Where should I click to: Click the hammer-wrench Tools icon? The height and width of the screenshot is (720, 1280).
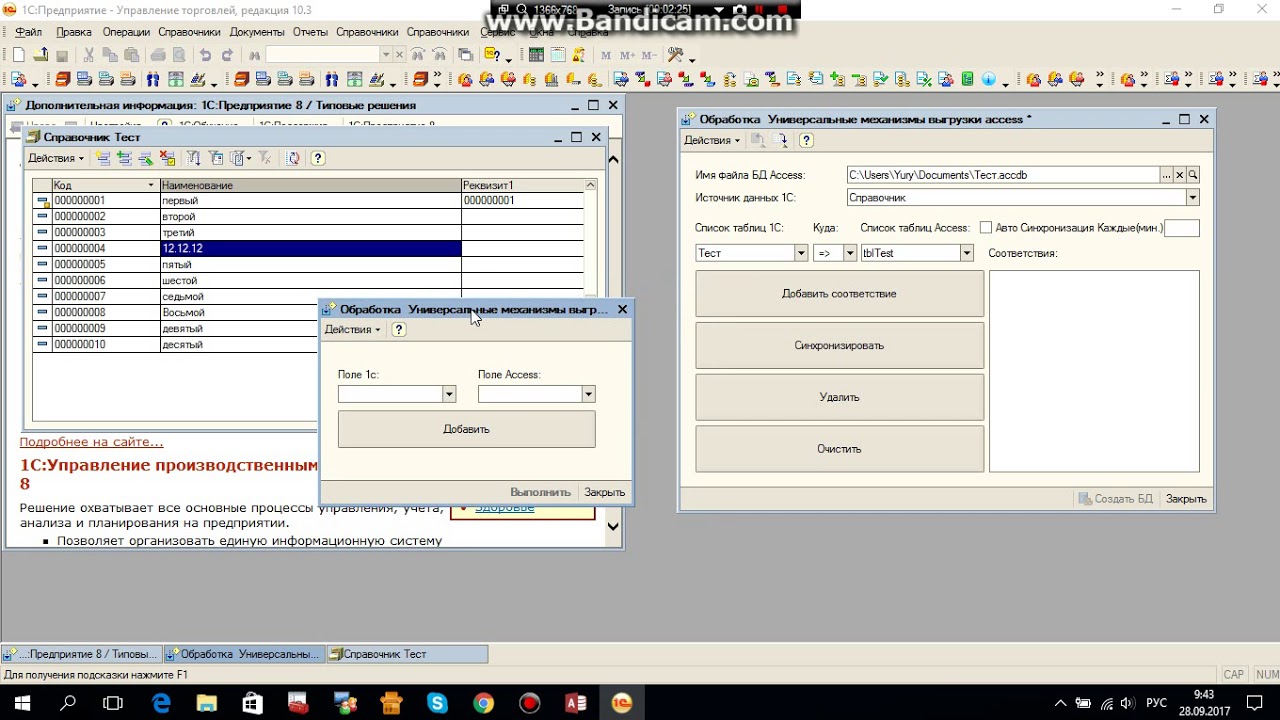coord(676,55)
